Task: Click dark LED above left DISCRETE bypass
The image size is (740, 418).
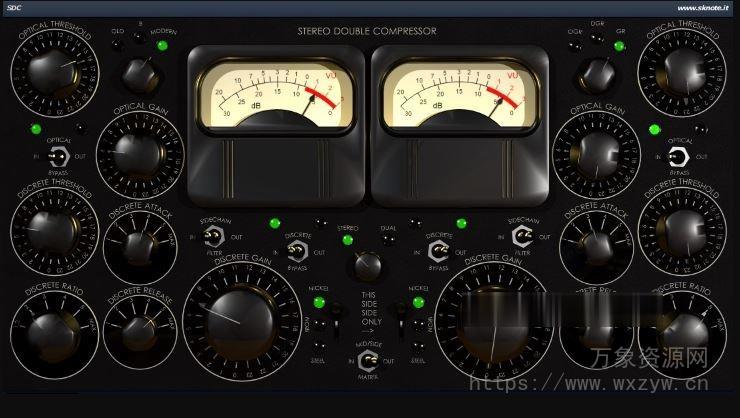Action: (321, 223)
